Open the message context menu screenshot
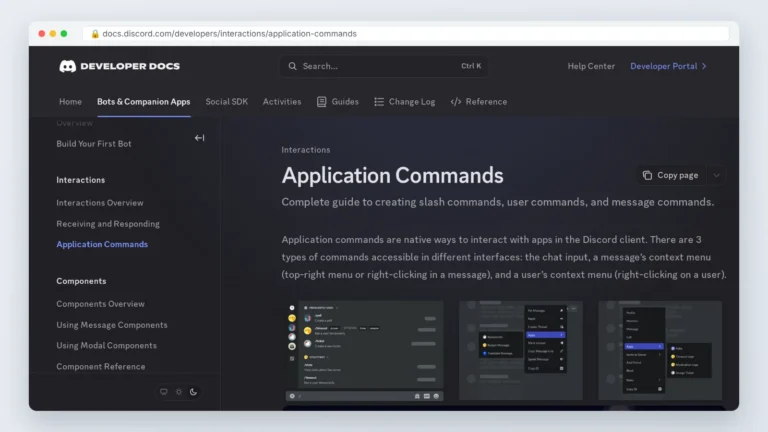 [x=521, y=351]
